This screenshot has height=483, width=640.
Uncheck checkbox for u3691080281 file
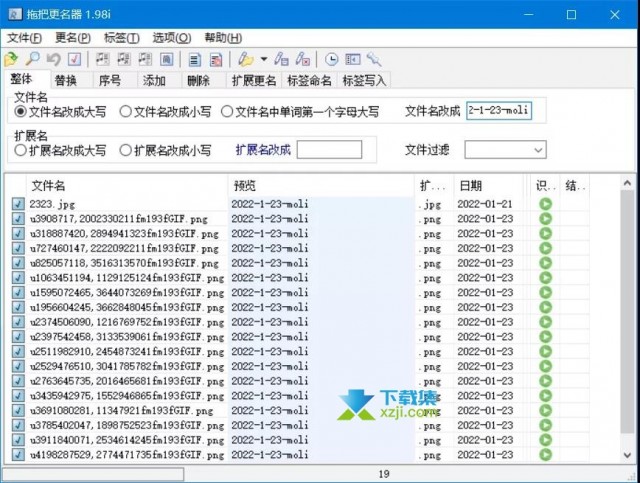[18, 410]
